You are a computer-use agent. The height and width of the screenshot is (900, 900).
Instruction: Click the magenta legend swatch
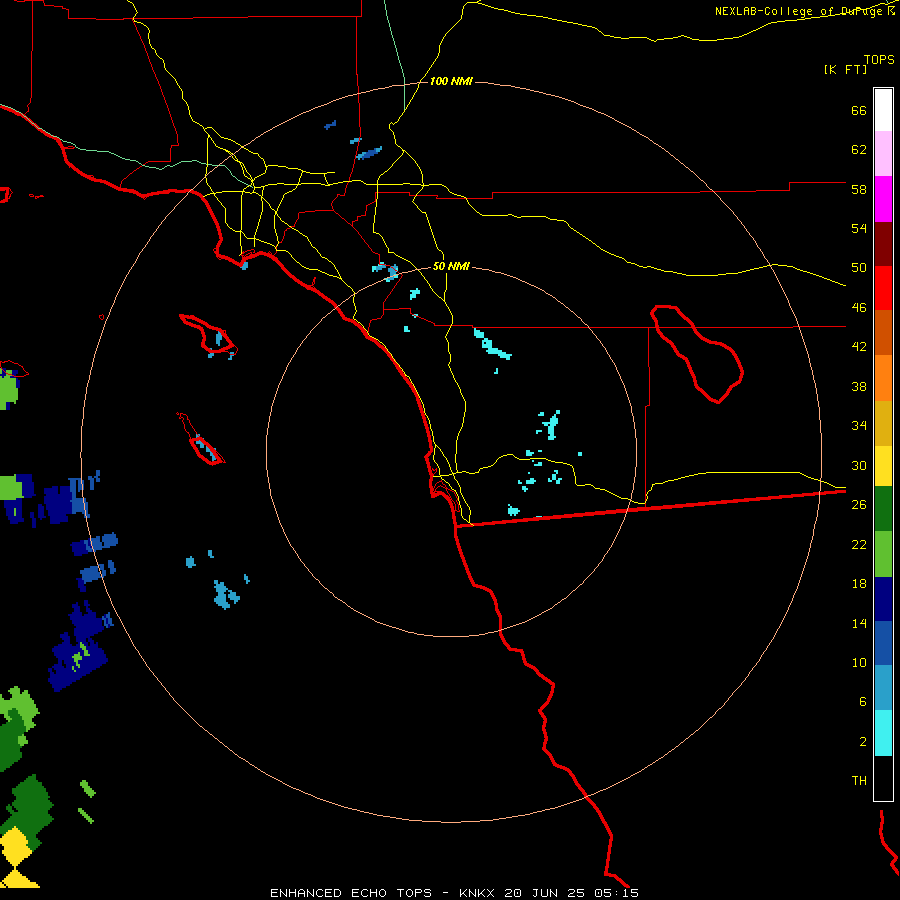tap(883, 199)
